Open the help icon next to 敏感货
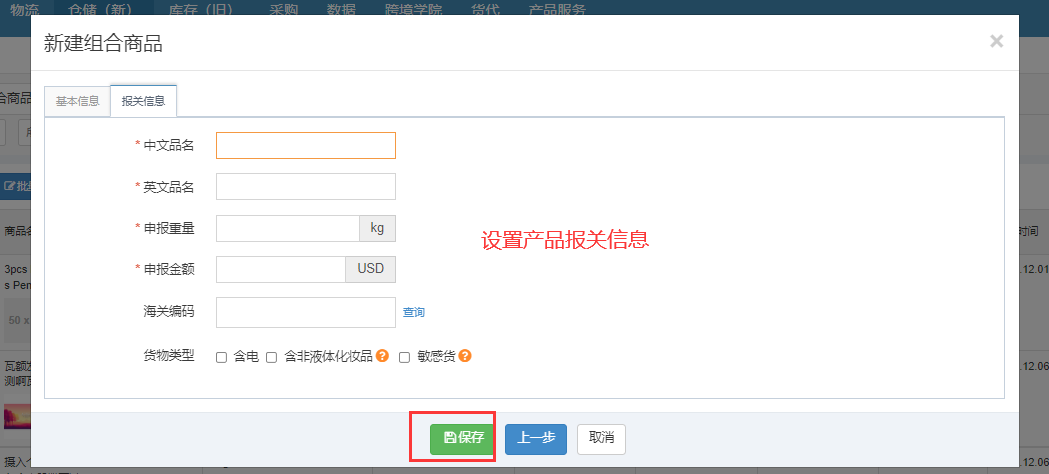Viewport: 1049px width, 474px height. [465, 356]
